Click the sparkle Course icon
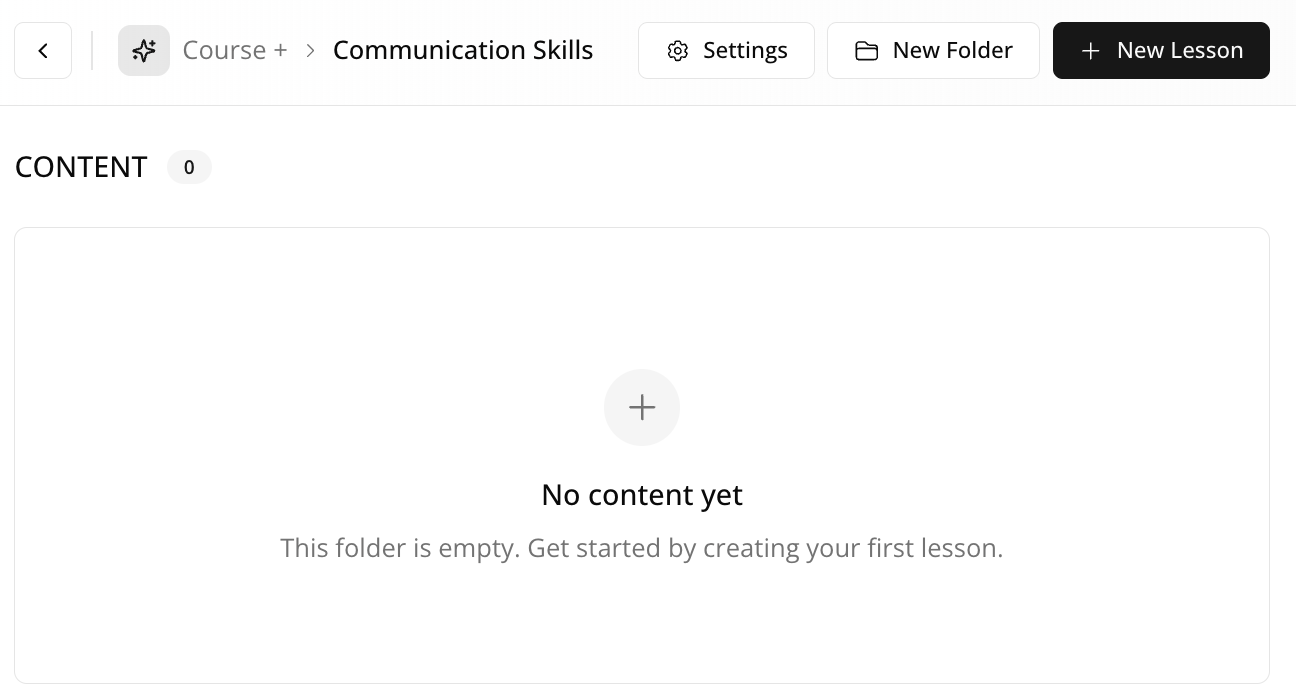The width and height of the screenshot is (1296, 700). pos(144,50)
